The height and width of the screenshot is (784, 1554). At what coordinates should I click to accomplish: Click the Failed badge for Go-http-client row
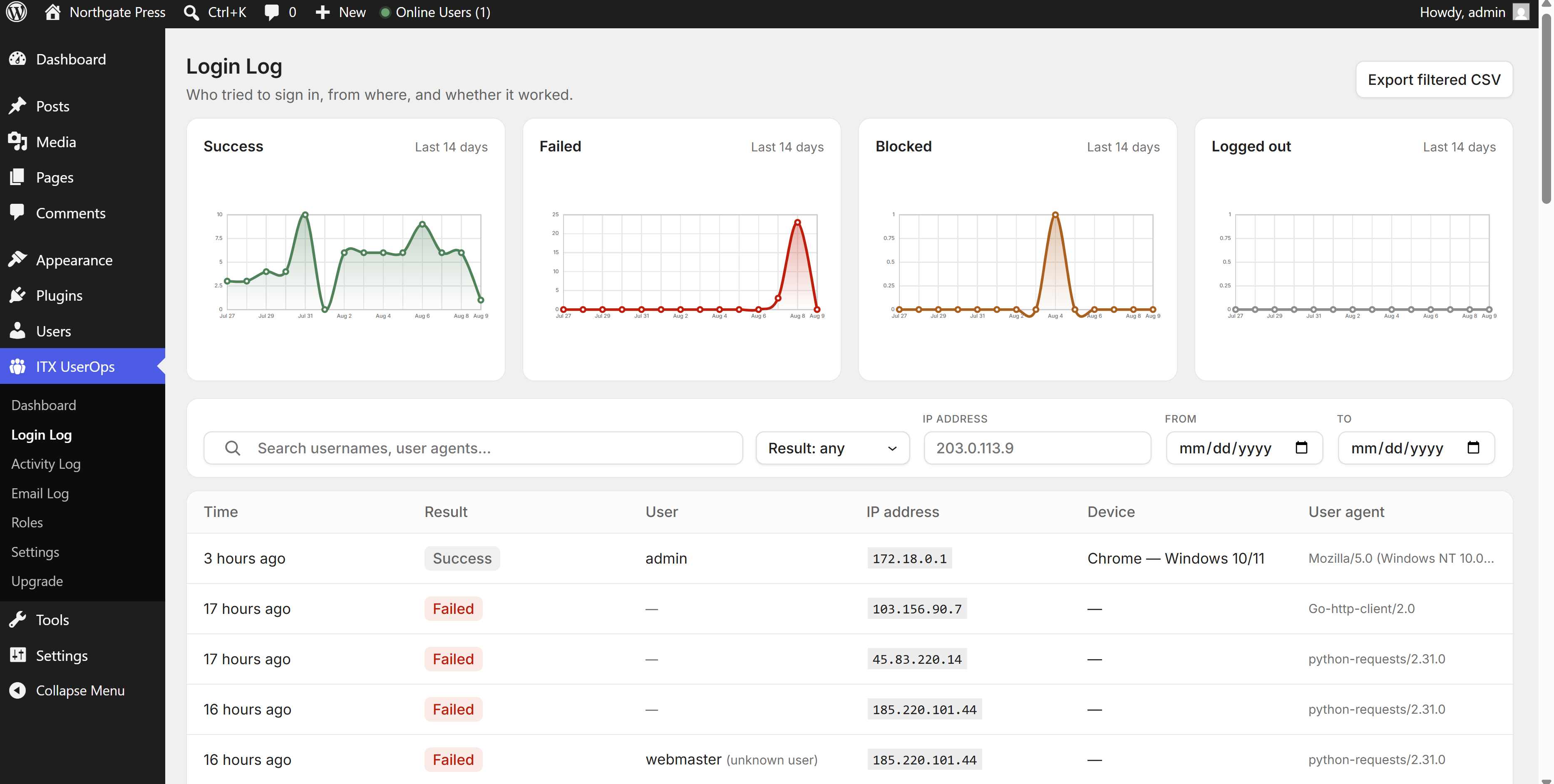[x=453, y=609]
